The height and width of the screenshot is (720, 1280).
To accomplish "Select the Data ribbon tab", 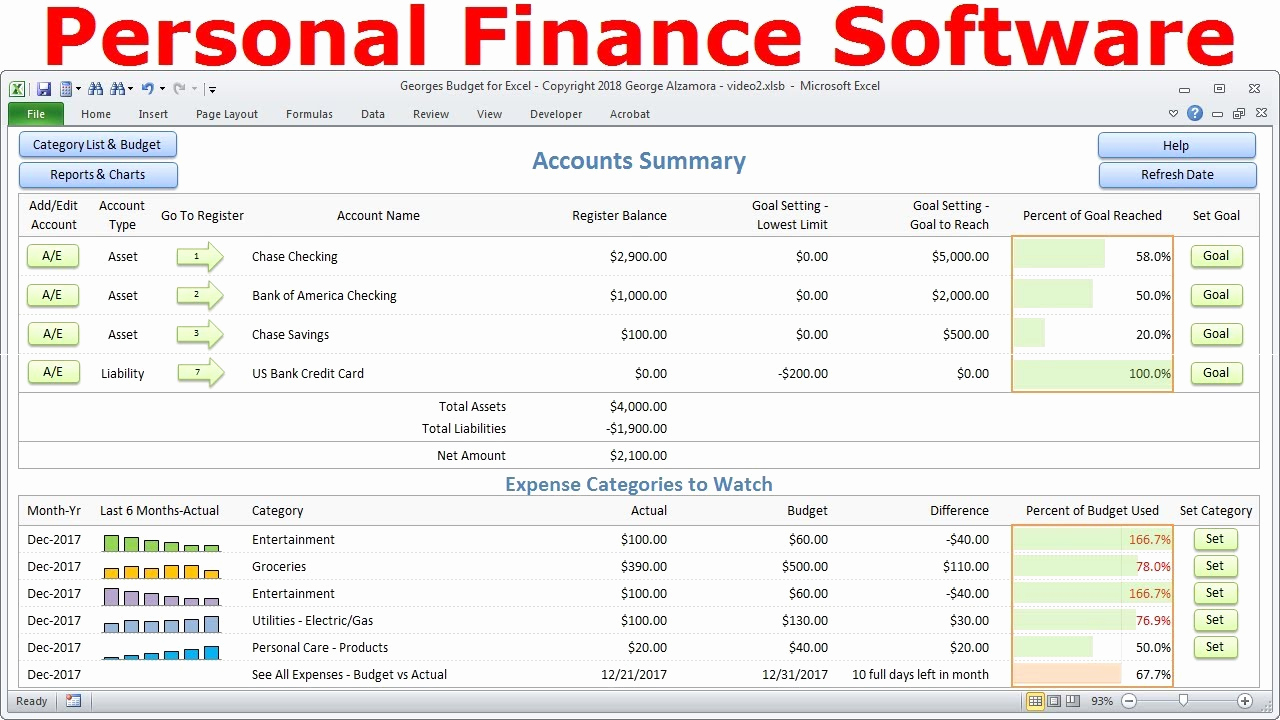I will click(373, 114).
